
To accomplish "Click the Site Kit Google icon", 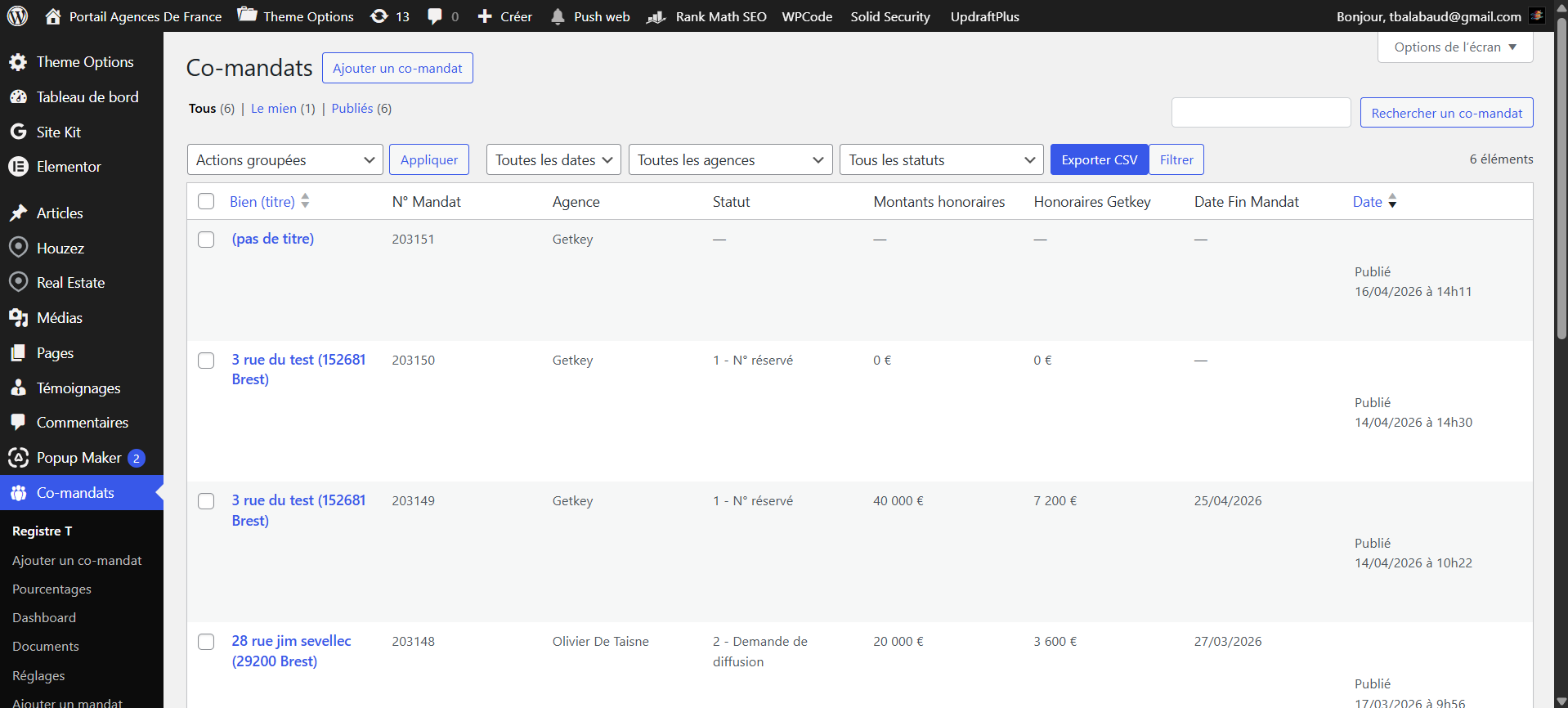I will [18, 132].
